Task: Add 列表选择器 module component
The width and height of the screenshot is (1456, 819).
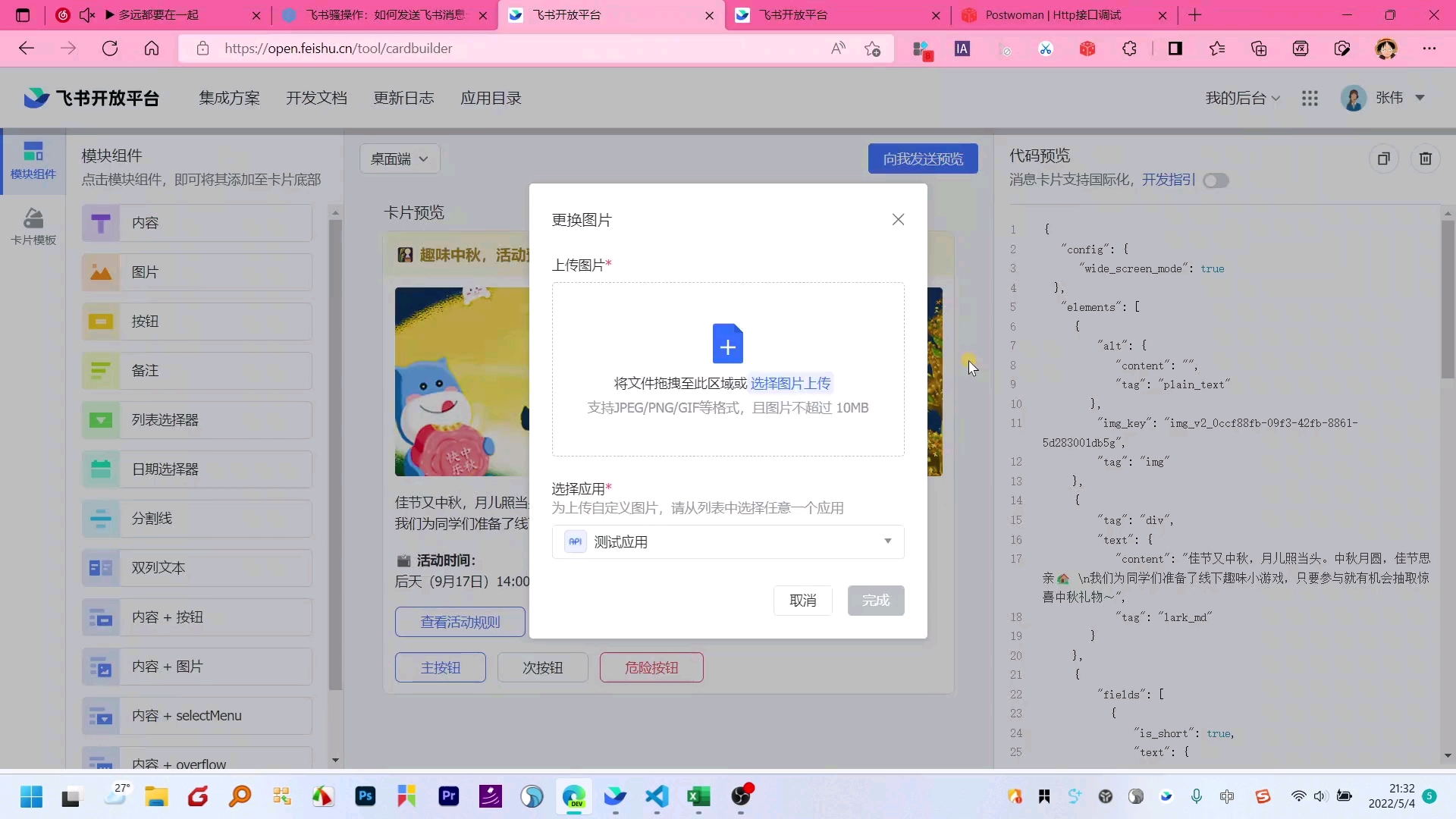Action: pos(197,420)
